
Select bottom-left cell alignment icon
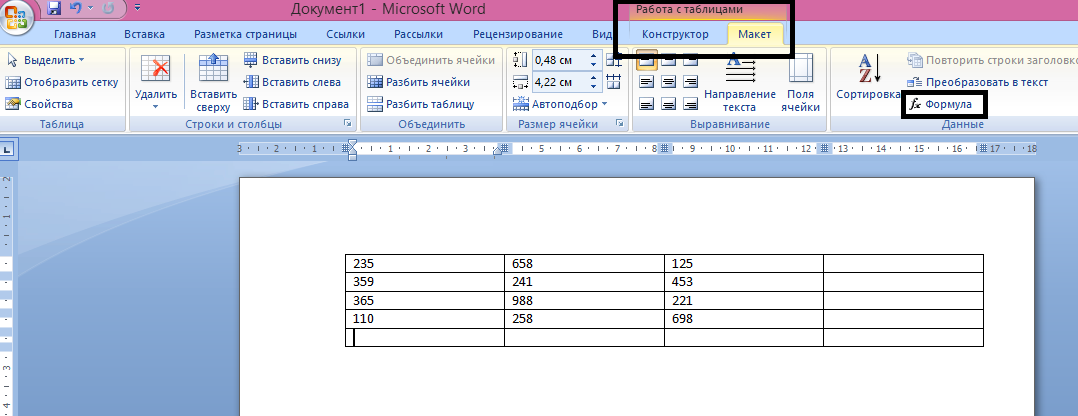coord(646,104)
